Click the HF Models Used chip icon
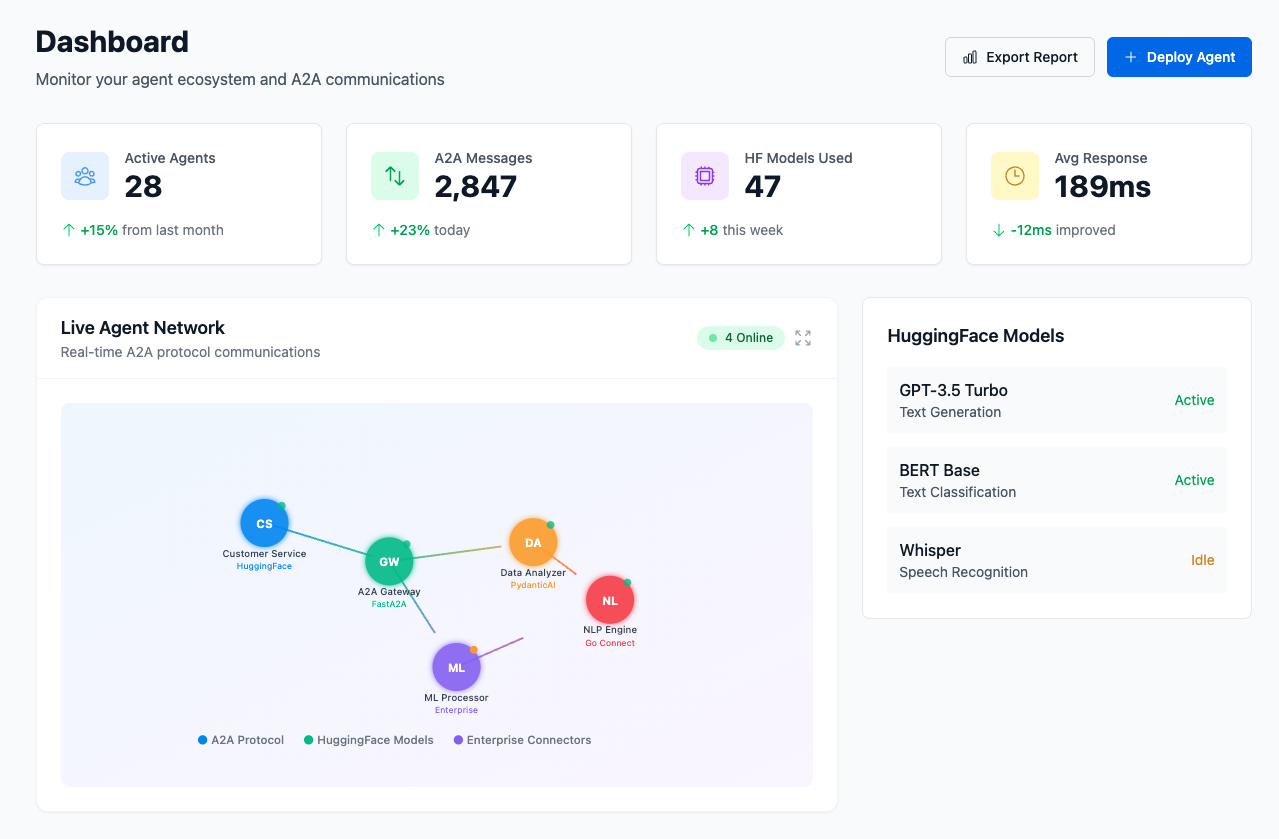Screen dimensions: 1279x839 (x=704, y=176)
